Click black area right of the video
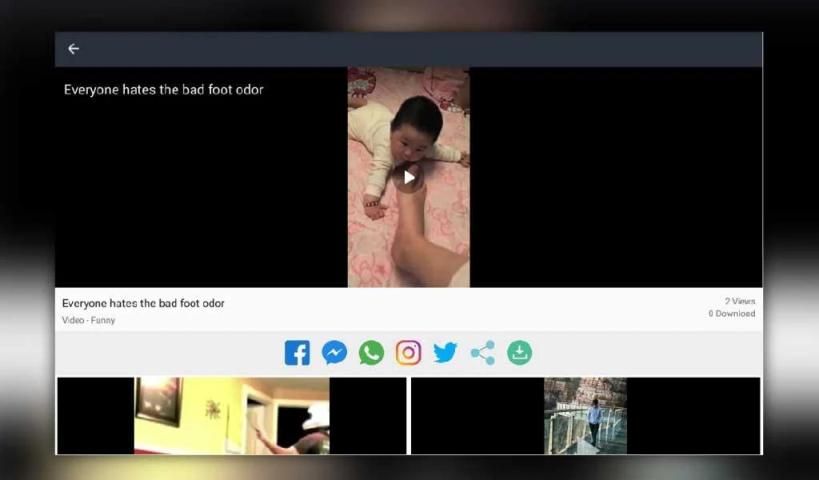Screen dimensions: 819x480 615,178
